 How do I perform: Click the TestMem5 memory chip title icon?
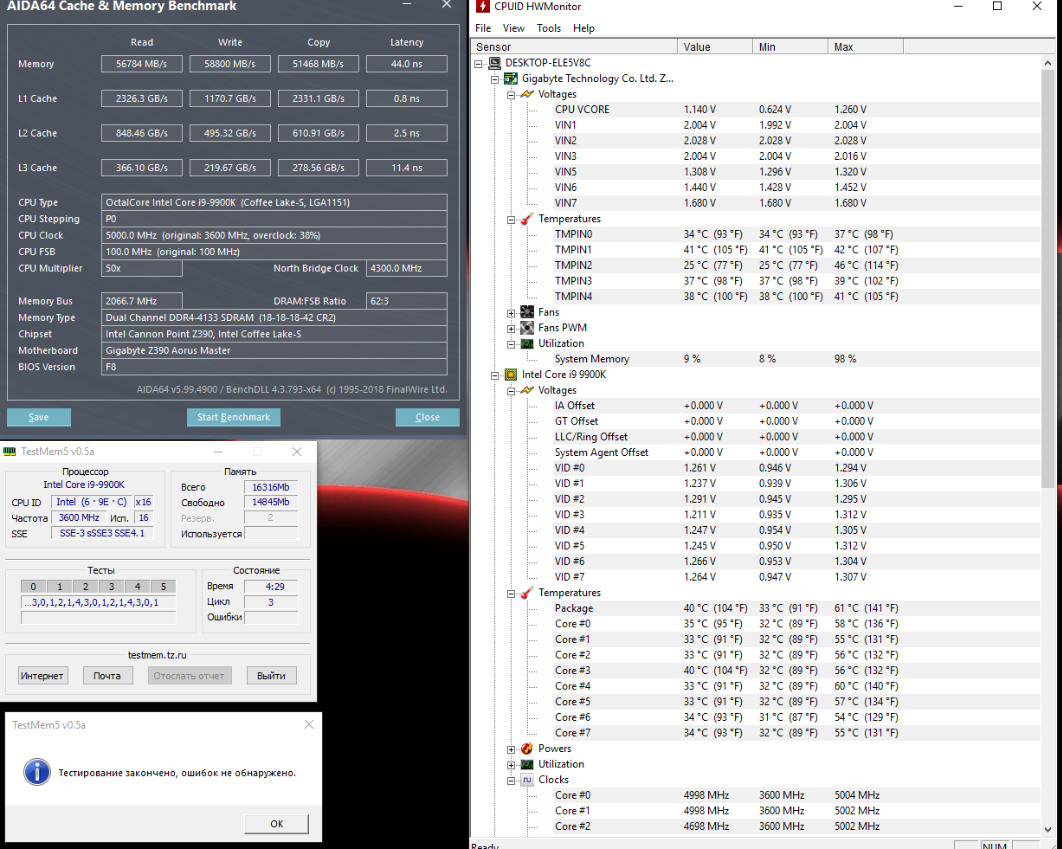click(x=9, y=452)
